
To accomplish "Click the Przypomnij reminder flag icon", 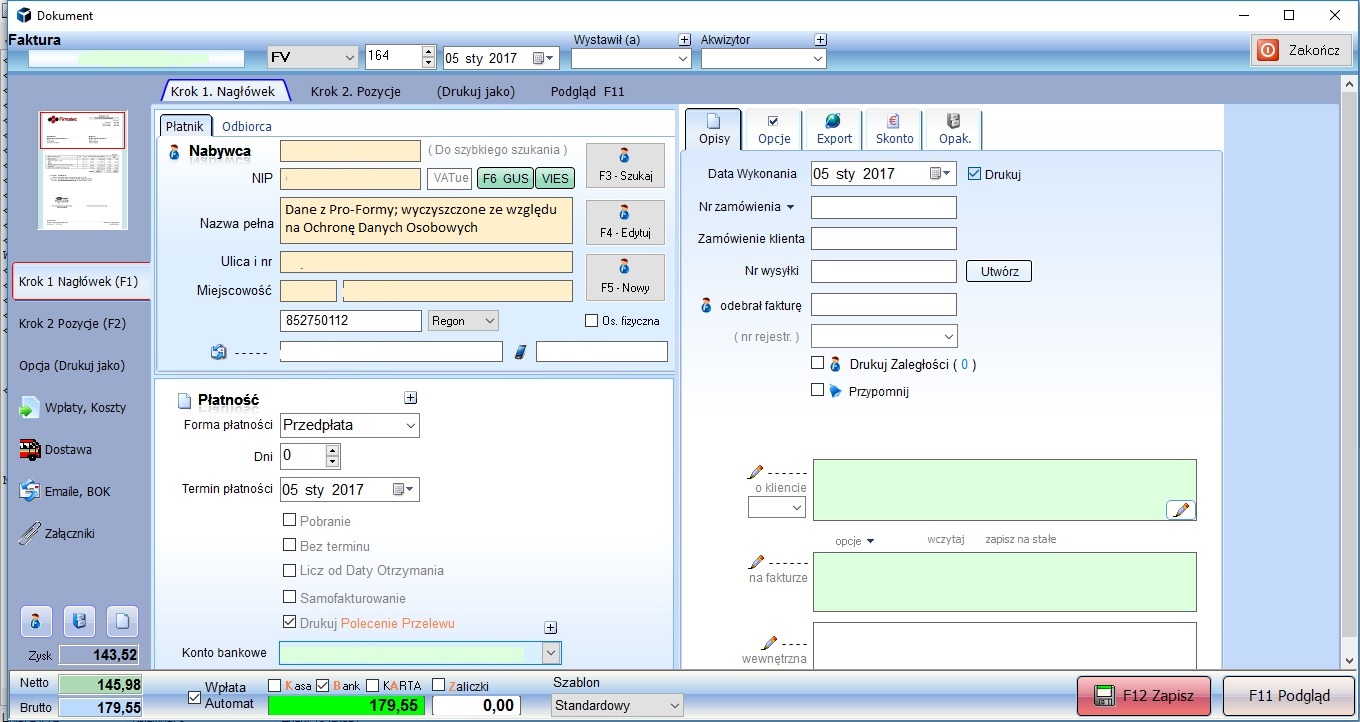I will [835, 391].
